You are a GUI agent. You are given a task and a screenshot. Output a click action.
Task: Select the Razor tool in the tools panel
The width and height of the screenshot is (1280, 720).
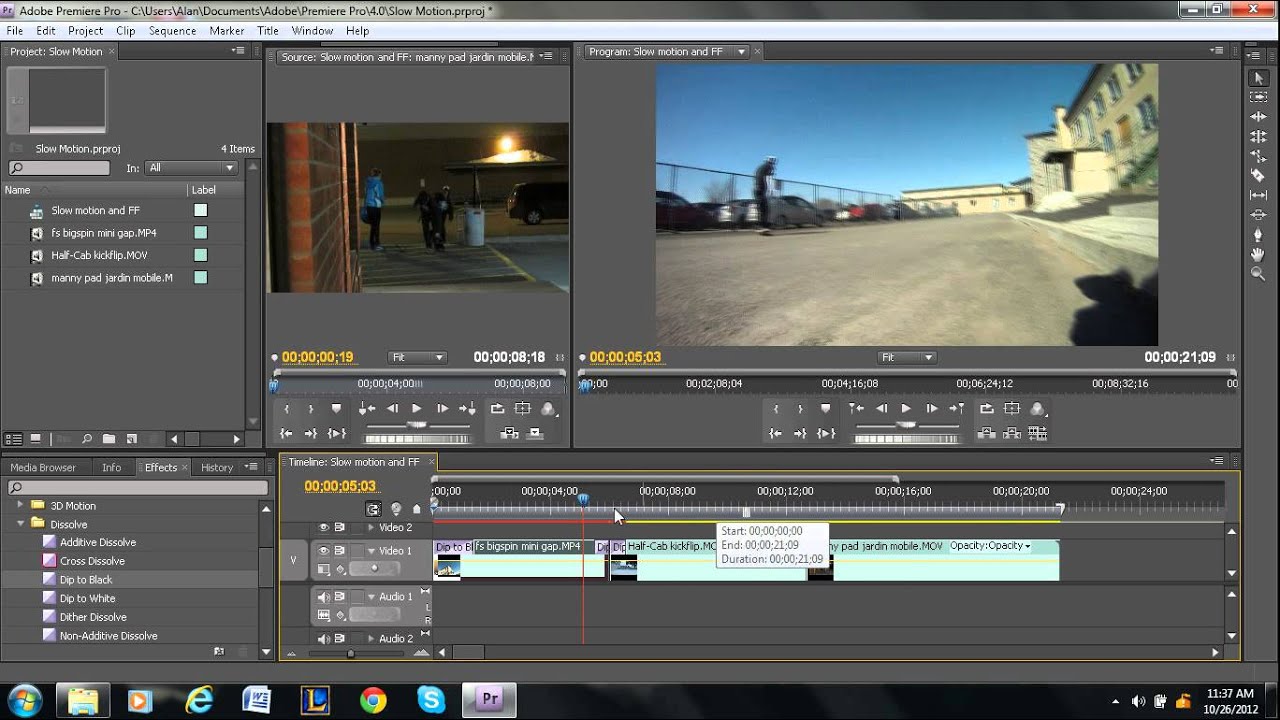point(1258,175)
